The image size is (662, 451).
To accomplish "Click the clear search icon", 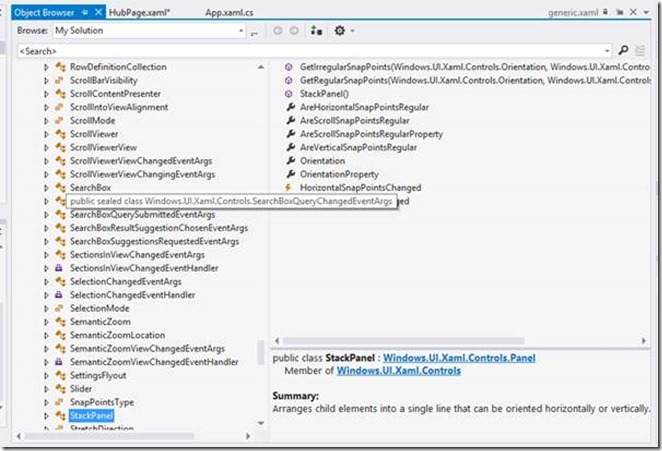I will pos(640,50).
